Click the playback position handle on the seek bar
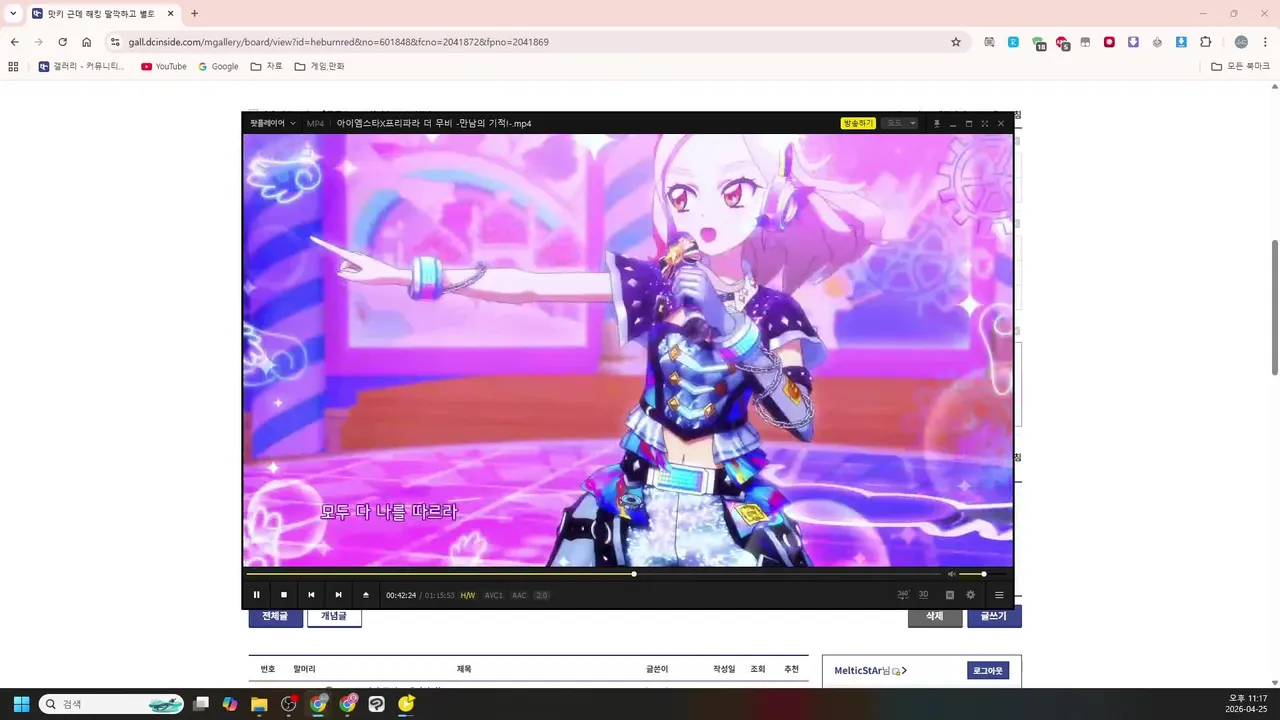The height and width of the screenshot is (720, 1280). click(634, 574)
